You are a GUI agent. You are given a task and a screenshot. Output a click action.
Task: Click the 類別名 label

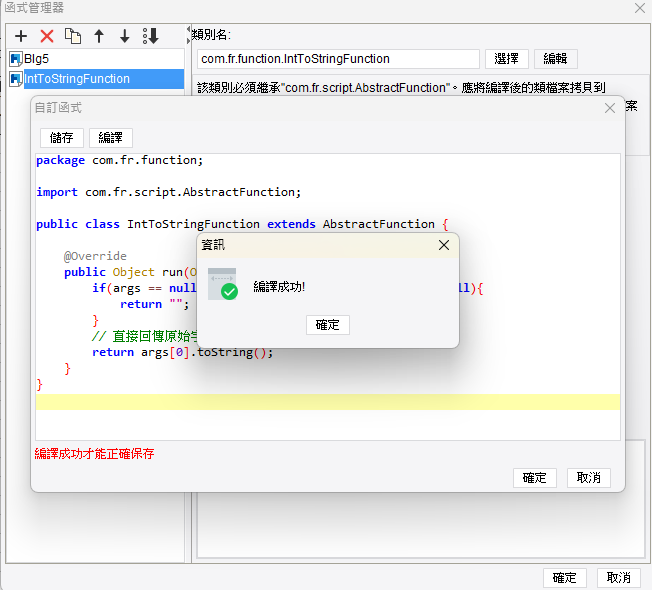[x=211, y=35]
